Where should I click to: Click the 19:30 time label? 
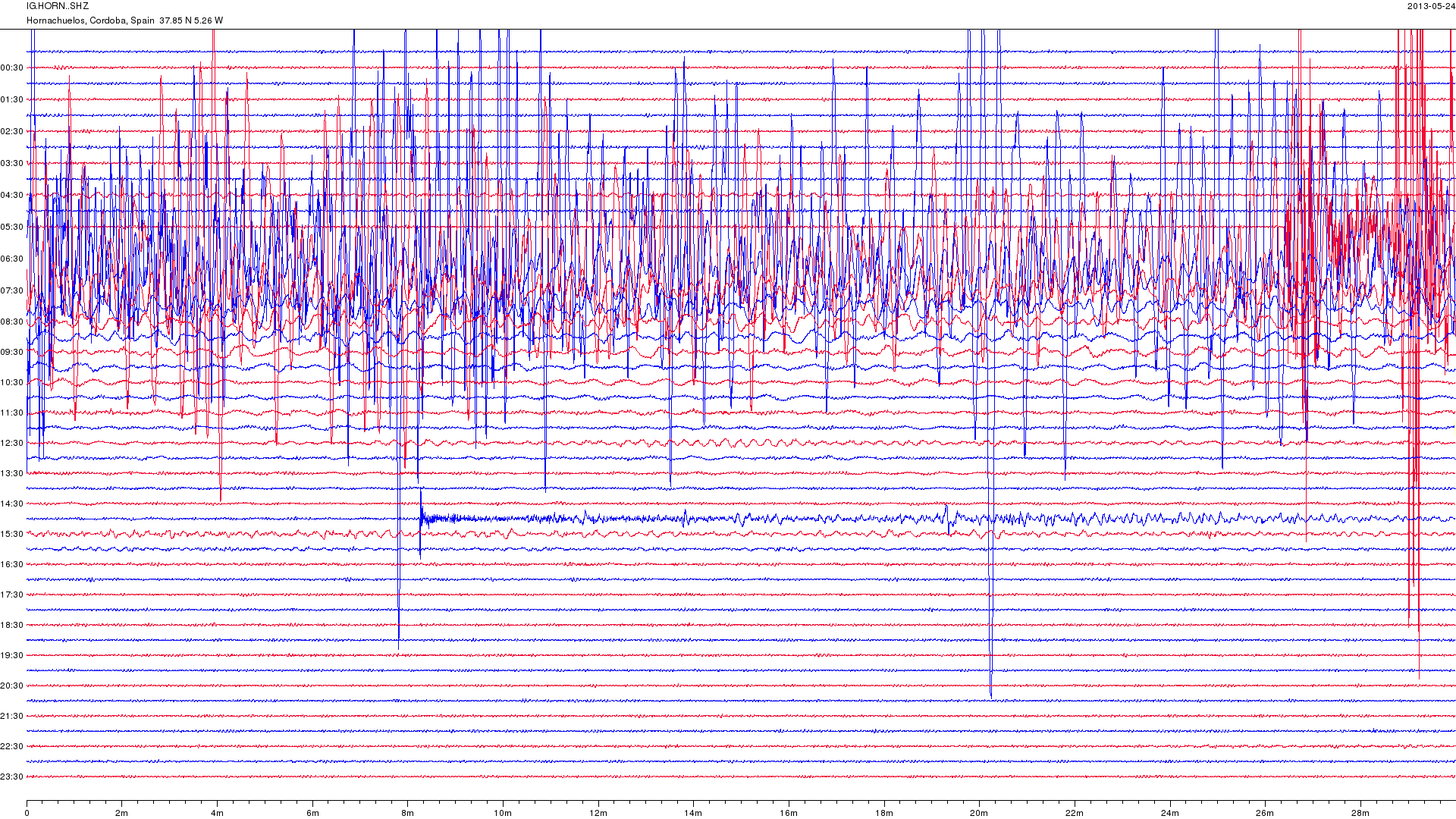(x=12, y=656)
